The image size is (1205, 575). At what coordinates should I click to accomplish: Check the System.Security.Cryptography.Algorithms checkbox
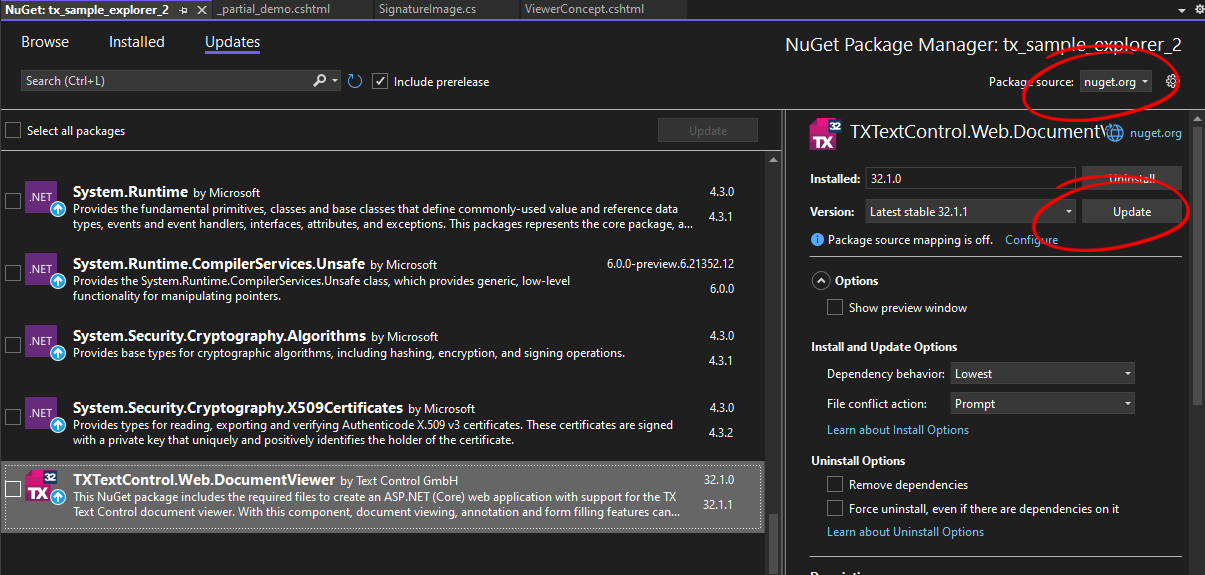click(x=13, y=344)
